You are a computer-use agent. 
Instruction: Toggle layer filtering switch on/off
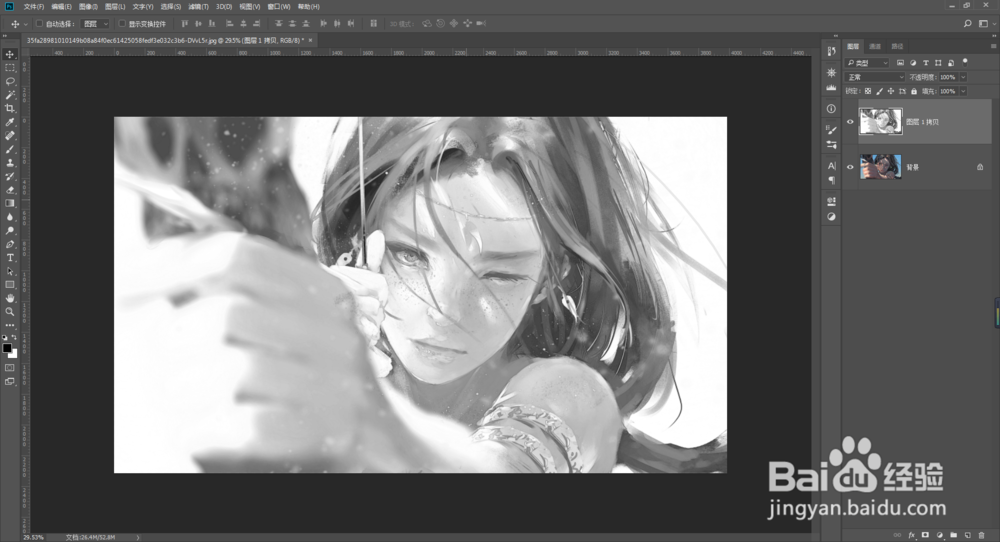point(965,62)
